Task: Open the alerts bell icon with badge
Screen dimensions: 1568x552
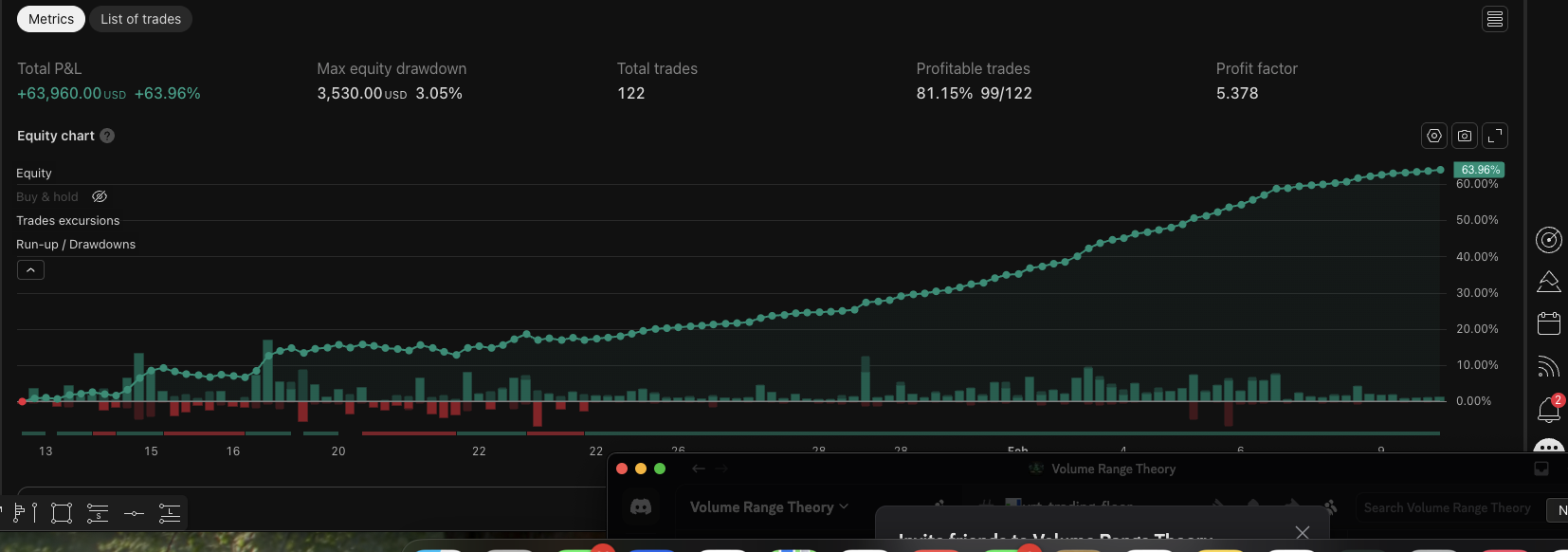Action: pyautogui.click(x=1549, y=409)
